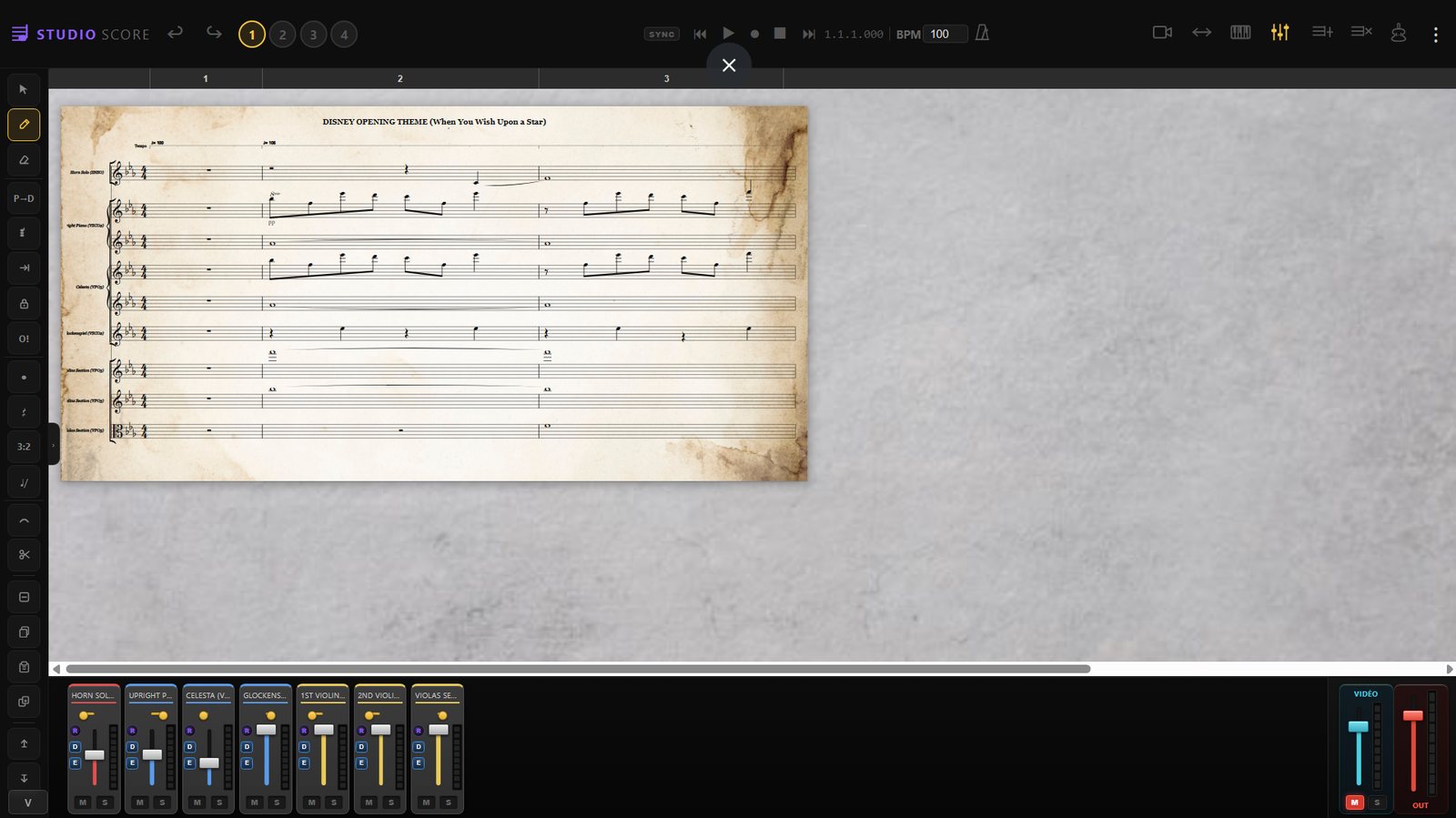The image size is (1456, 818).
Task: Click the horizontal double-arrow icon
Action: point(1202,33)
